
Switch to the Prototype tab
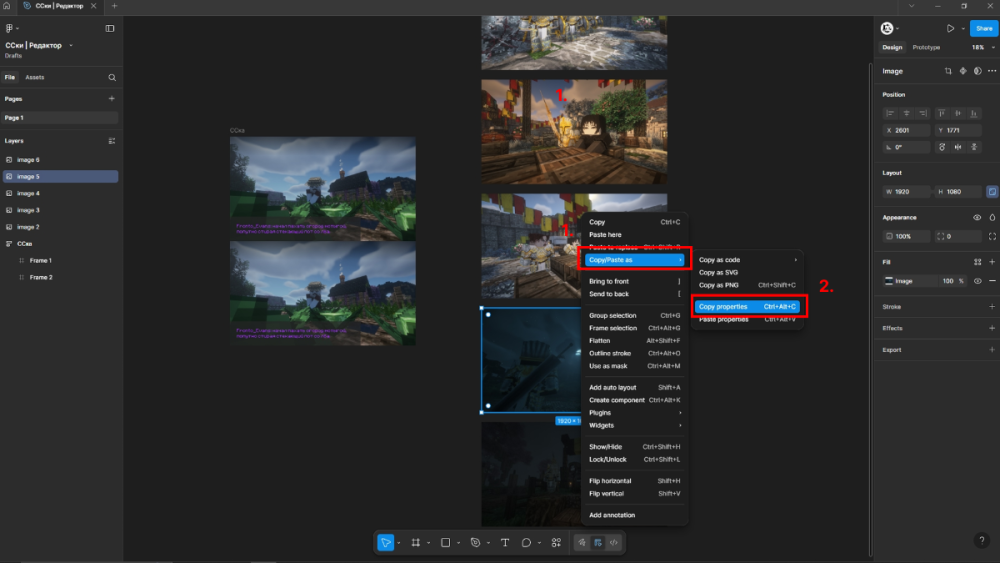pos(926,47)
